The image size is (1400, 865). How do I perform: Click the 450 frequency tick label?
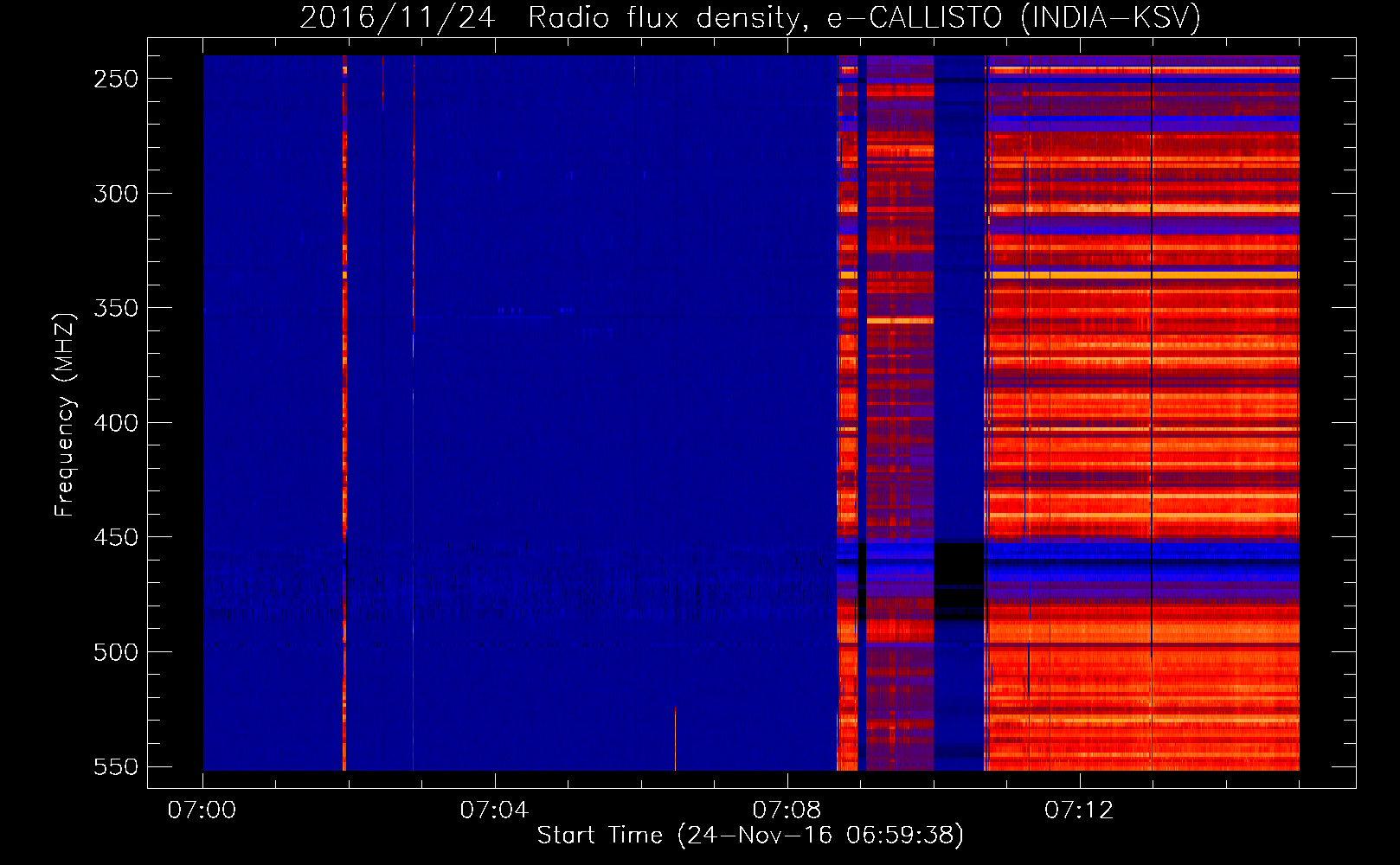tap(116, 537)
